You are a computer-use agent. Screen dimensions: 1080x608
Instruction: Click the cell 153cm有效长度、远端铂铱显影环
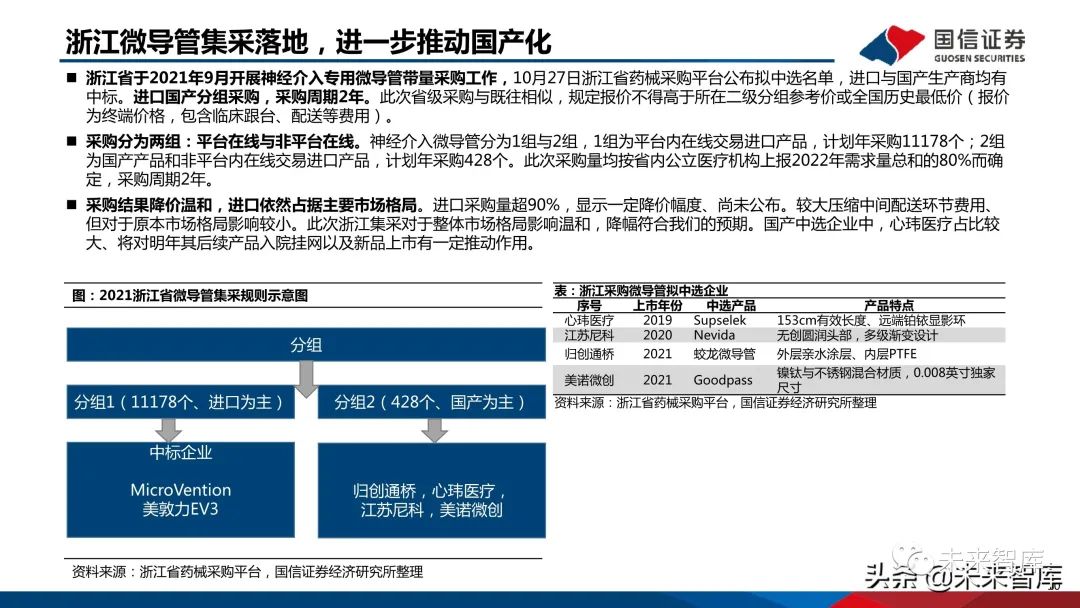871,320
